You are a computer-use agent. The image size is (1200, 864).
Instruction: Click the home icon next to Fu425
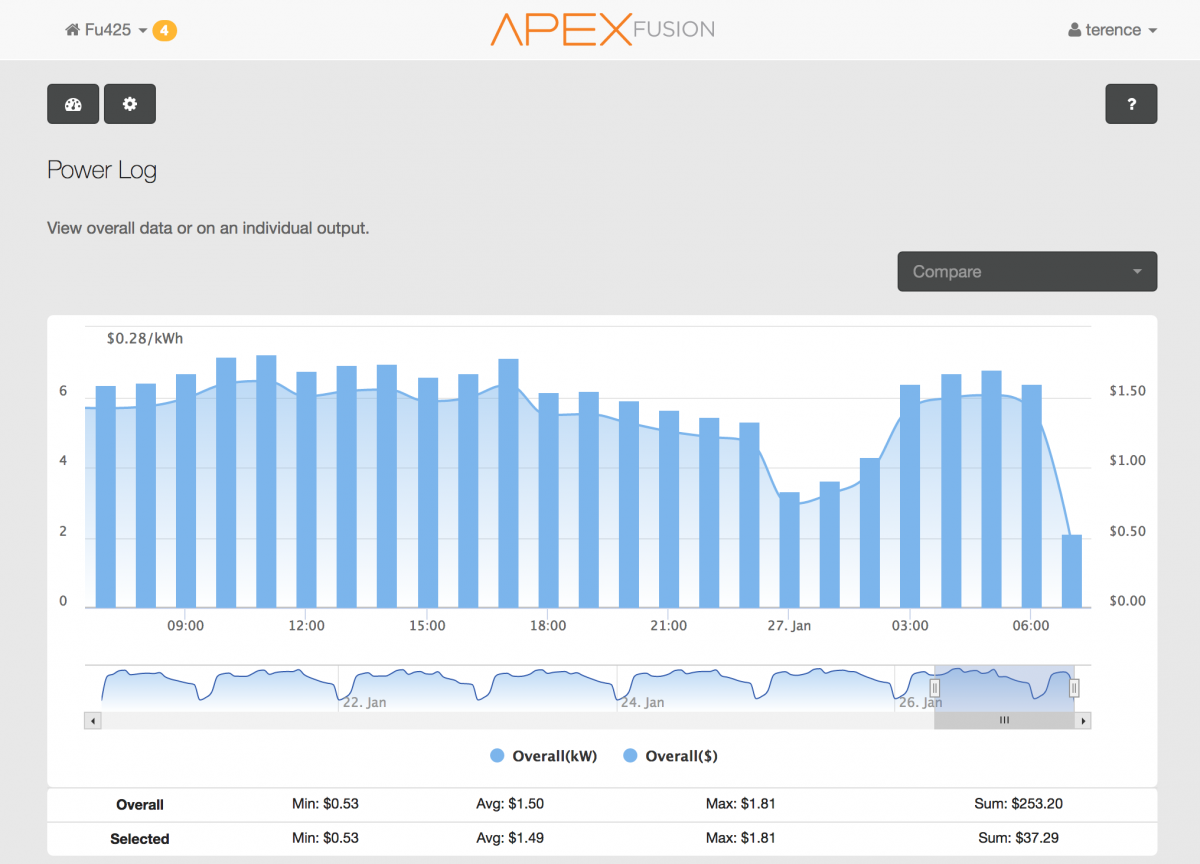point(72,30)
